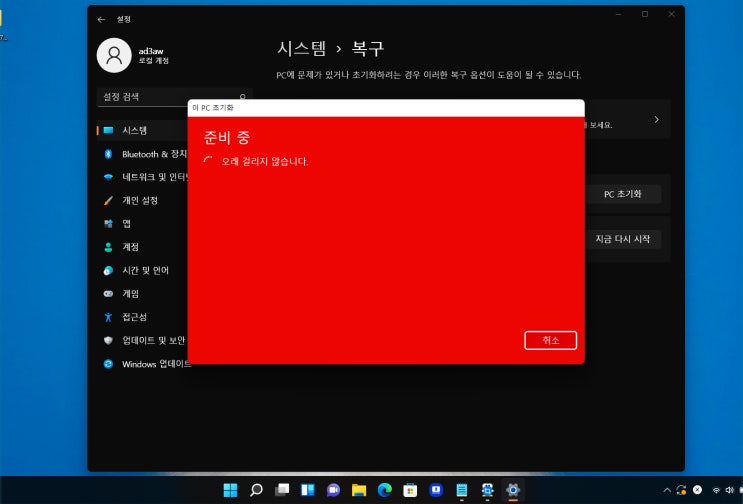
Task: Open Snipping Tool on taskbar
Action: (x=487, y=490)
